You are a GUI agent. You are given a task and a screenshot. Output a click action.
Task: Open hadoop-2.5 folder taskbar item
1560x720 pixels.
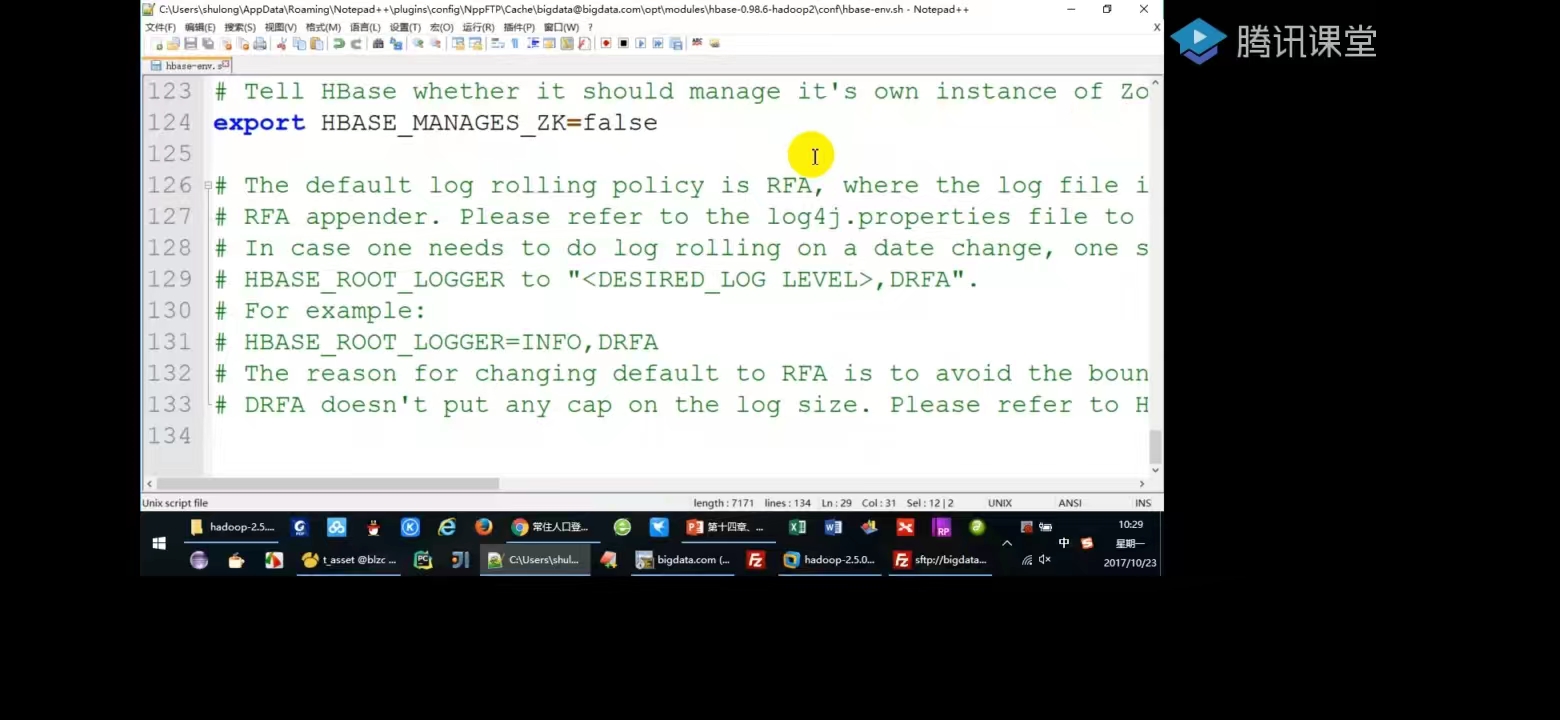tap(232, 527)
